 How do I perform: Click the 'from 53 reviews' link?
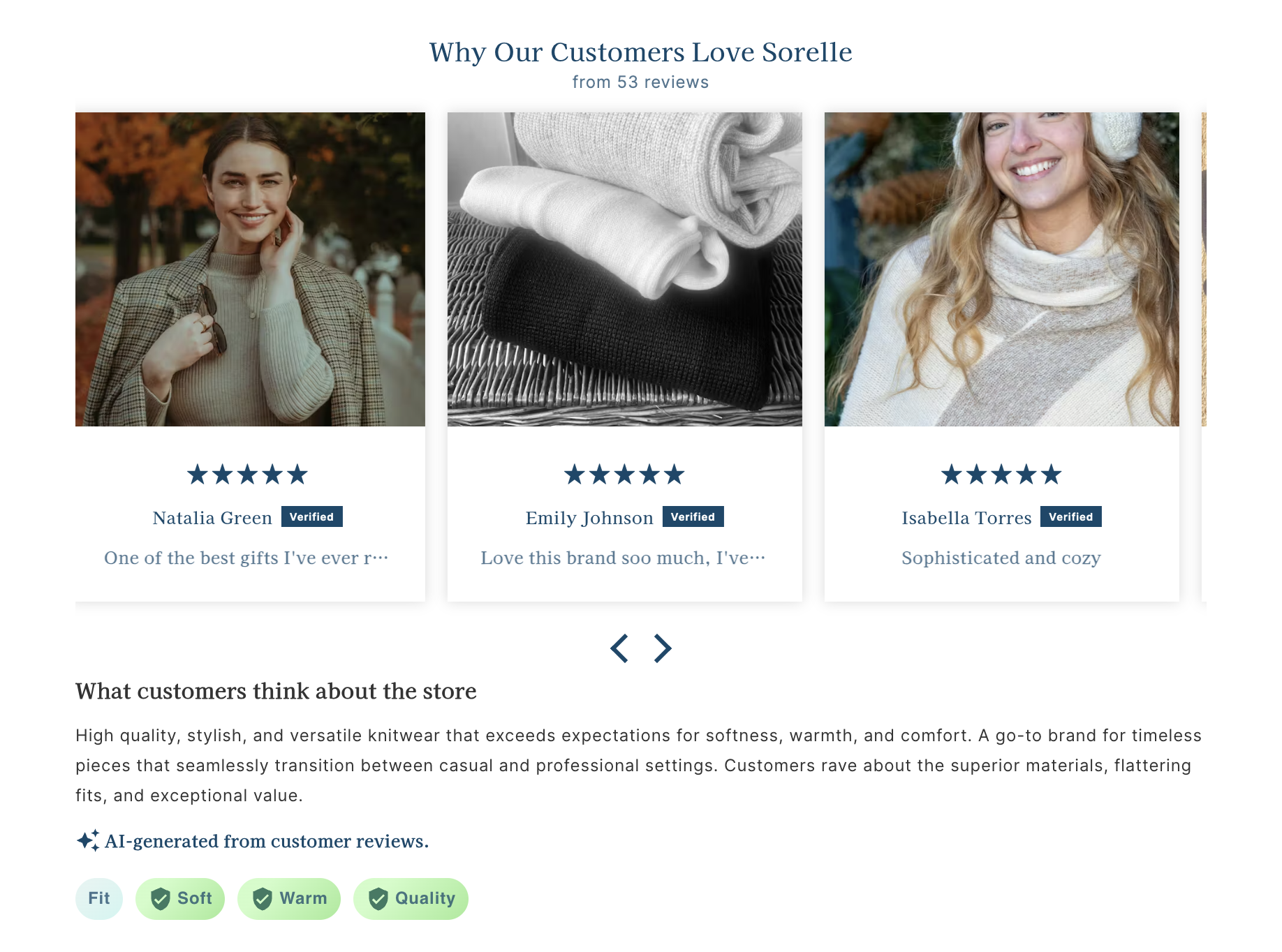(x=640, y=82)
